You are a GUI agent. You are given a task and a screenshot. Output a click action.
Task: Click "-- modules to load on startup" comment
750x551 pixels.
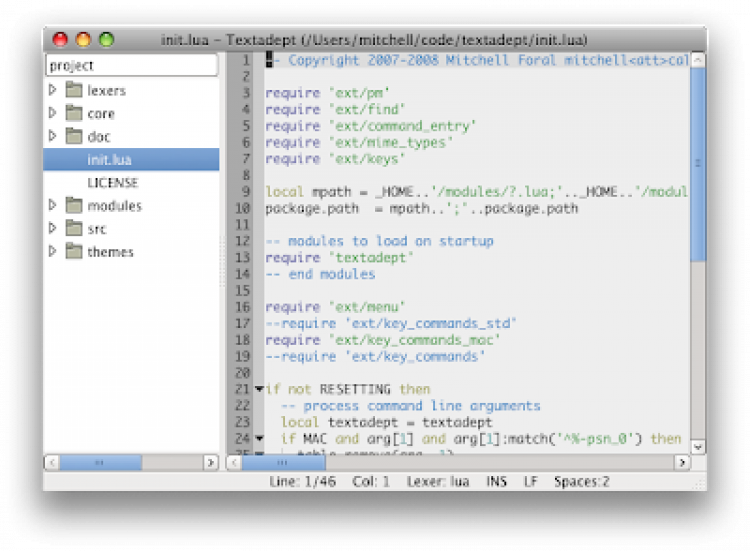point(379,241)
